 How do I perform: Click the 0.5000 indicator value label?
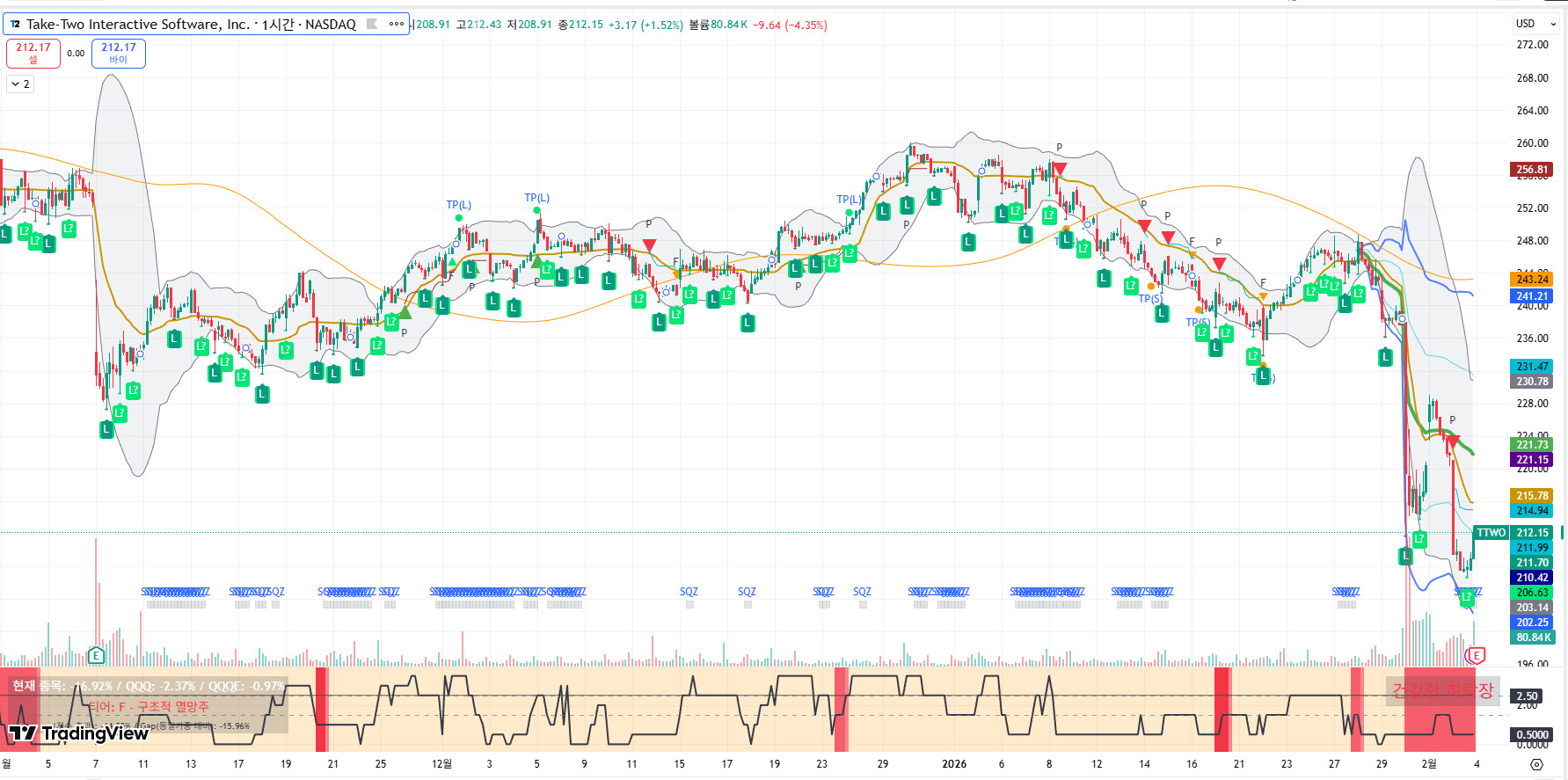point(1532,735)
